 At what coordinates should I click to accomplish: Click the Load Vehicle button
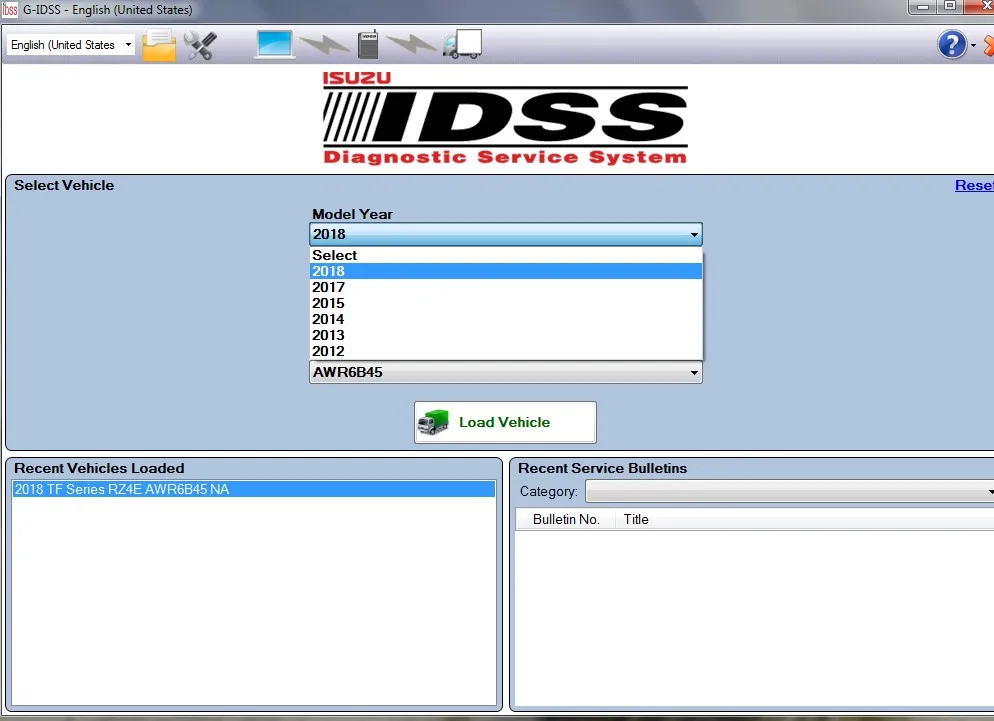click(x=505, y=422)
